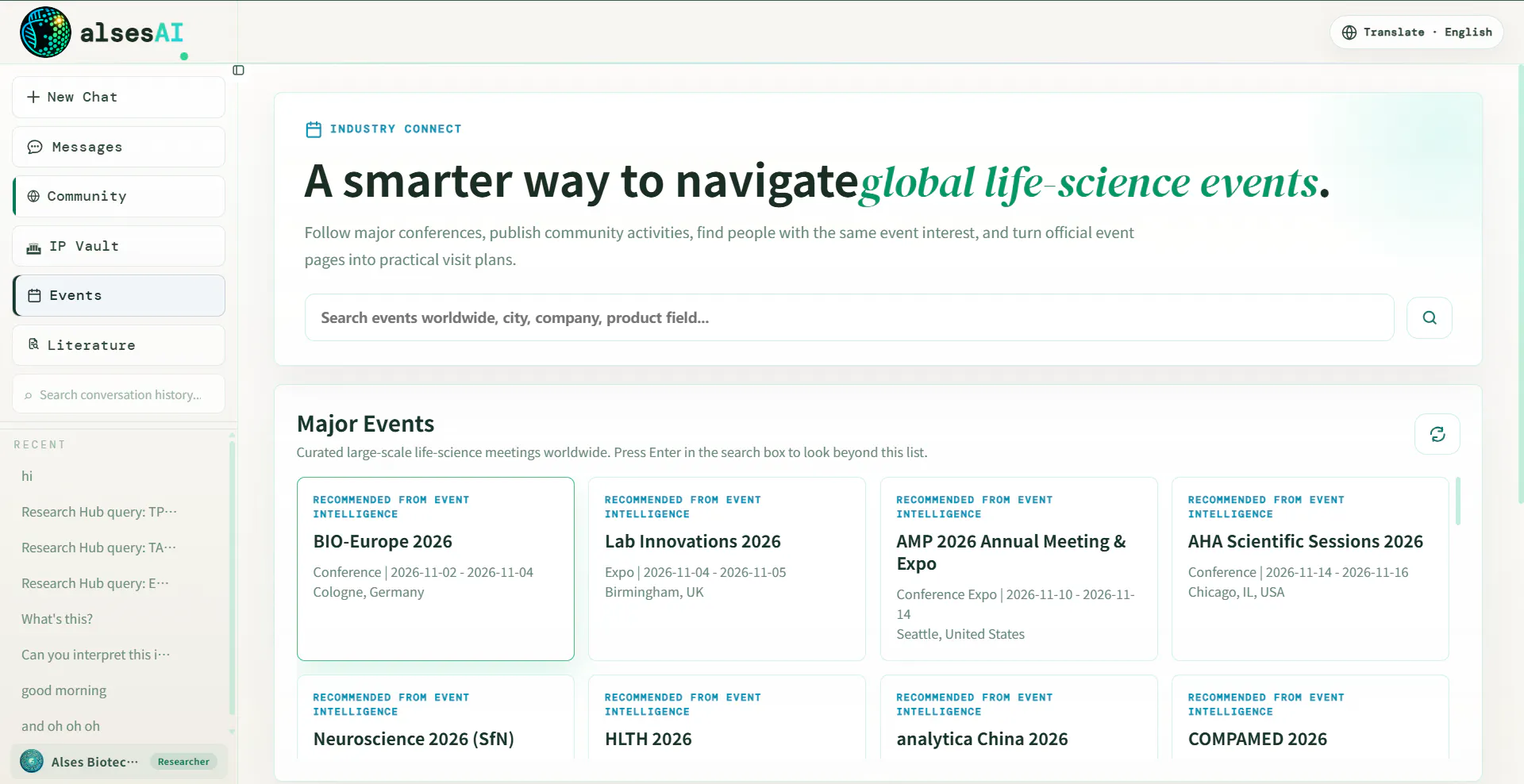The height and width of the screenshot is (784, 1524).
Task: Open the COMPAMED 2026 event card
Action: tap(1310, 717)
